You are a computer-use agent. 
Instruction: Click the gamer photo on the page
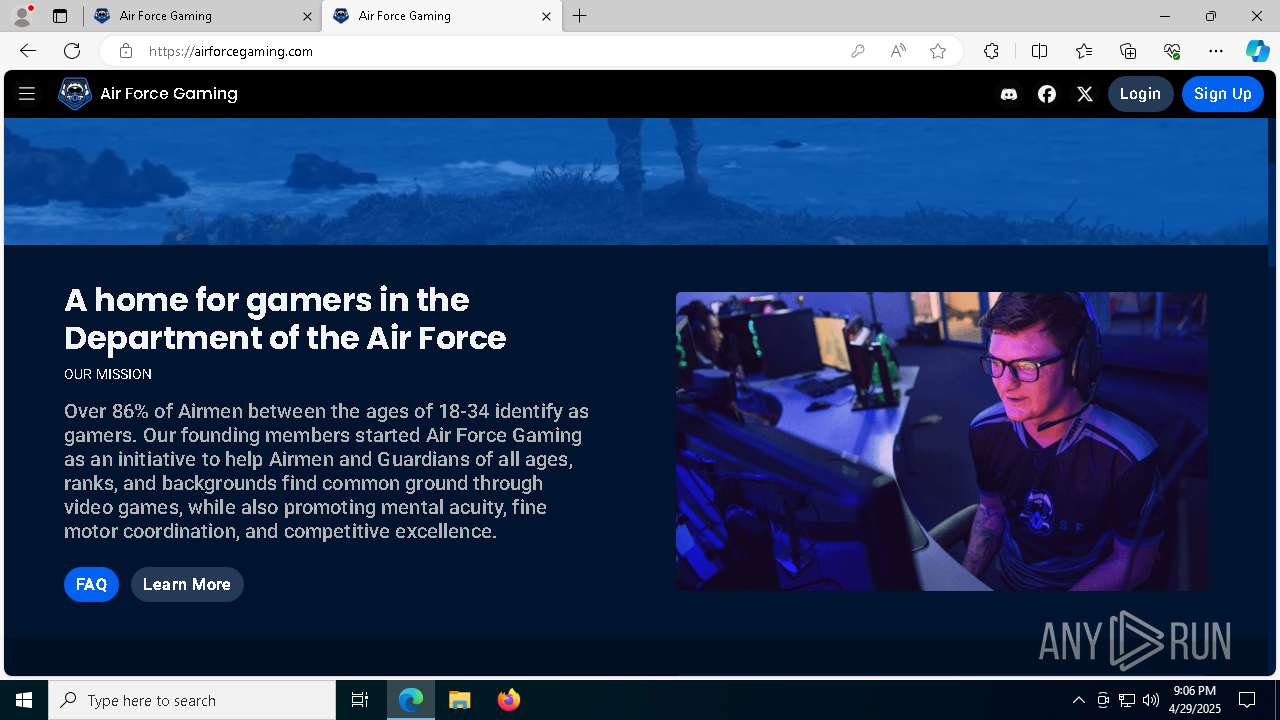tap(941, 441)
